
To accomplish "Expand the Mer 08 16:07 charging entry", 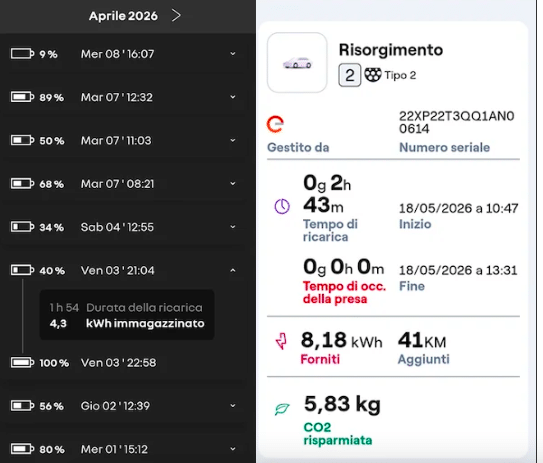I will [233, 54].
